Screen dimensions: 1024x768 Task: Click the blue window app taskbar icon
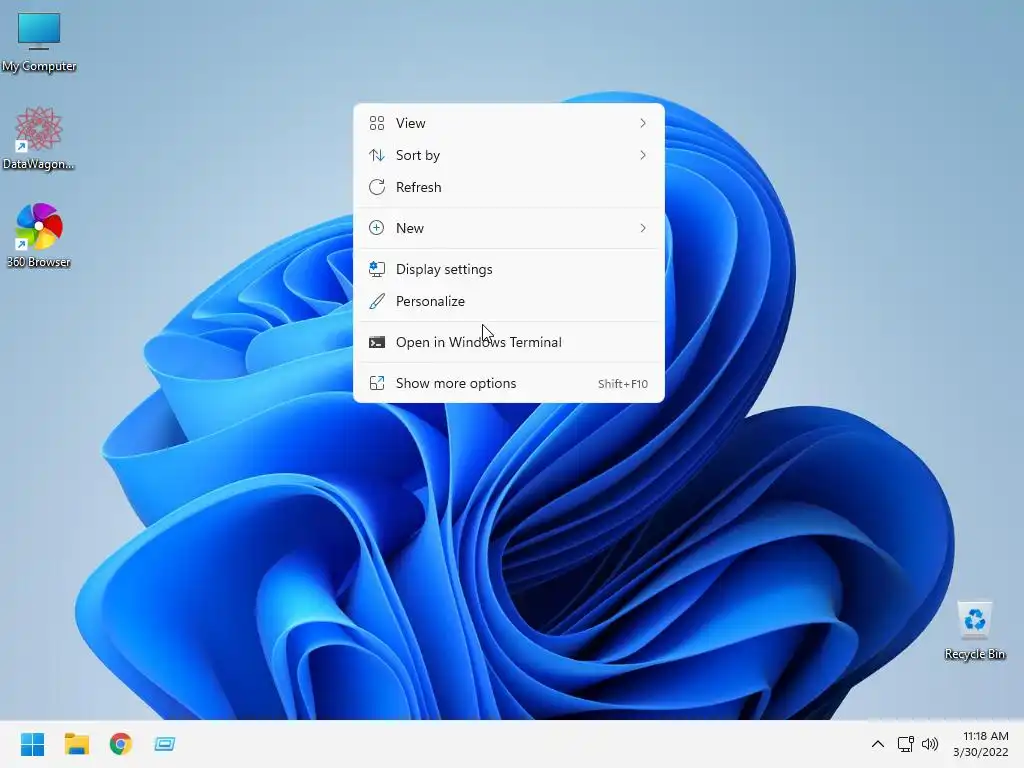[165, 744]
